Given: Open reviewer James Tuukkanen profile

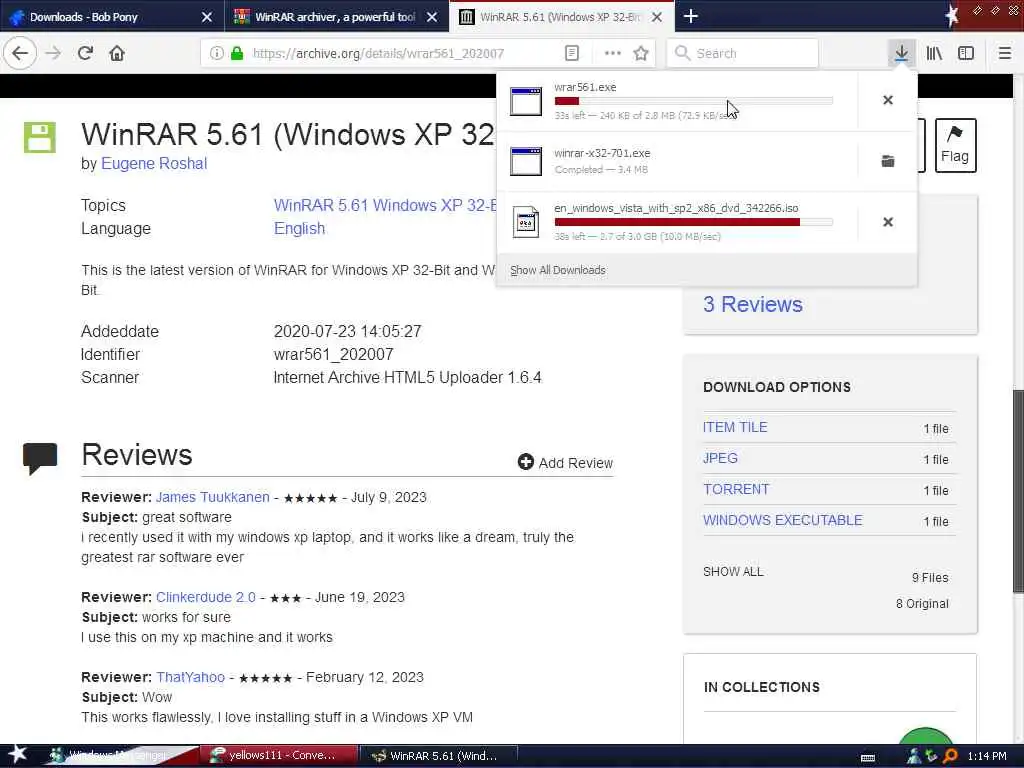Looking at the screenshot, I should pyautogui.click(x=212, y=497).
